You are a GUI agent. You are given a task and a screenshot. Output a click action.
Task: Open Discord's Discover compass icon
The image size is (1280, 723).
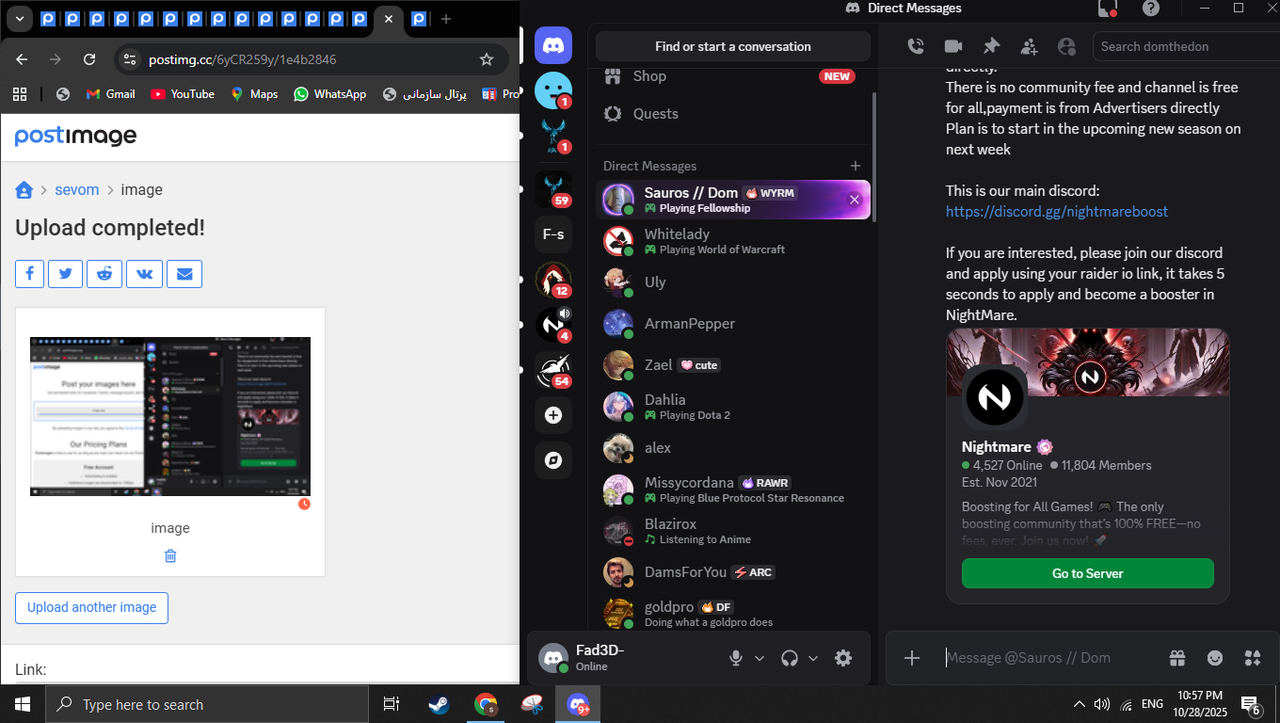click(553, 460)
